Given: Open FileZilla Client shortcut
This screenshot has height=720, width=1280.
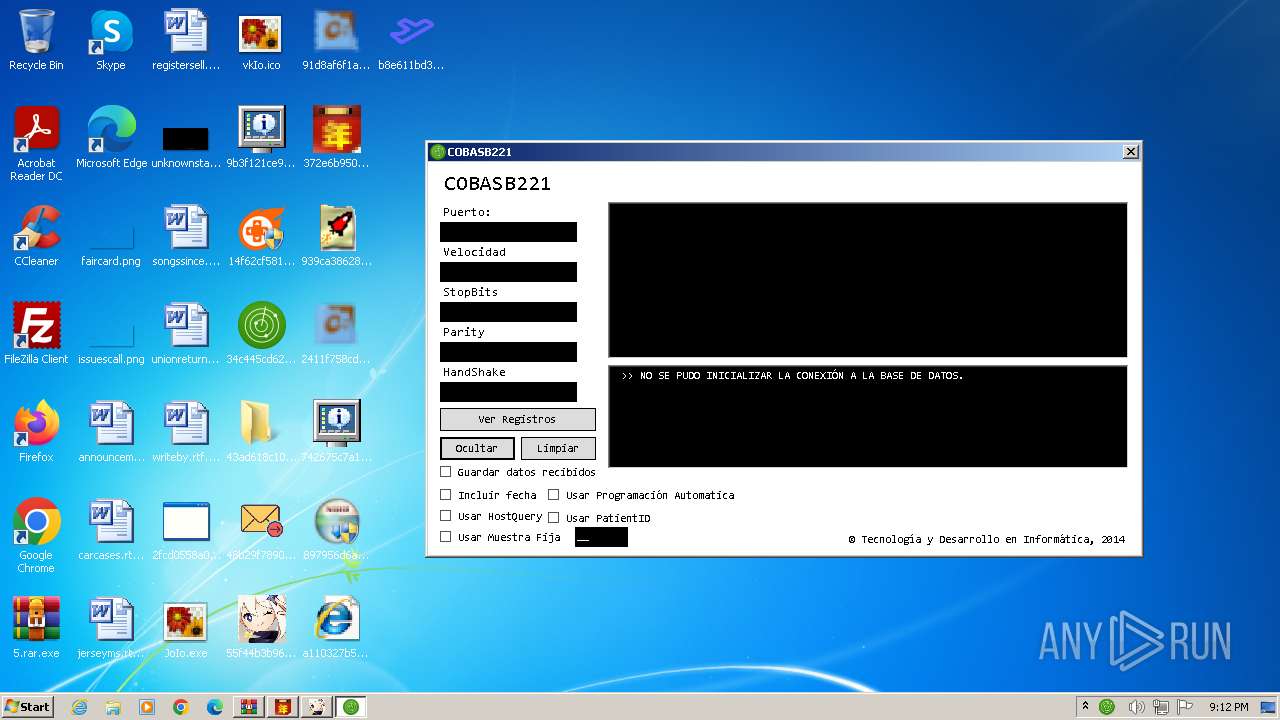Looking at the screenshot, I should coord(36,334).
